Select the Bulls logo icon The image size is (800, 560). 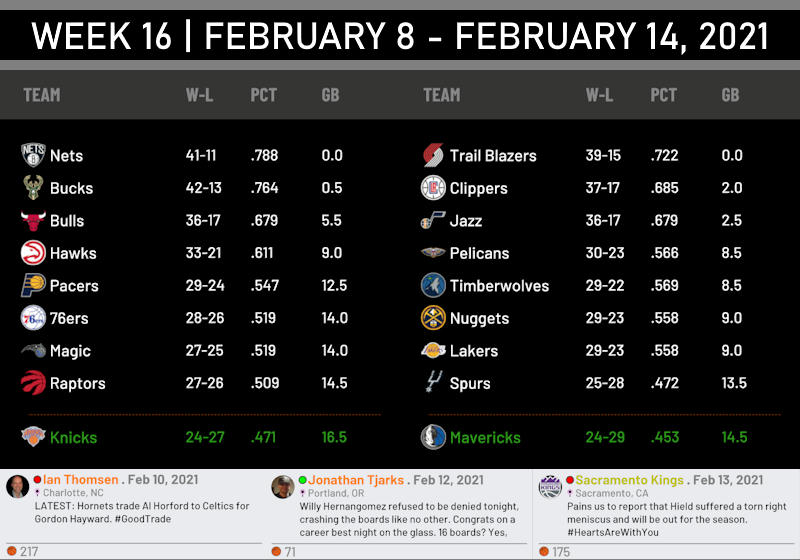coord(33,220)
